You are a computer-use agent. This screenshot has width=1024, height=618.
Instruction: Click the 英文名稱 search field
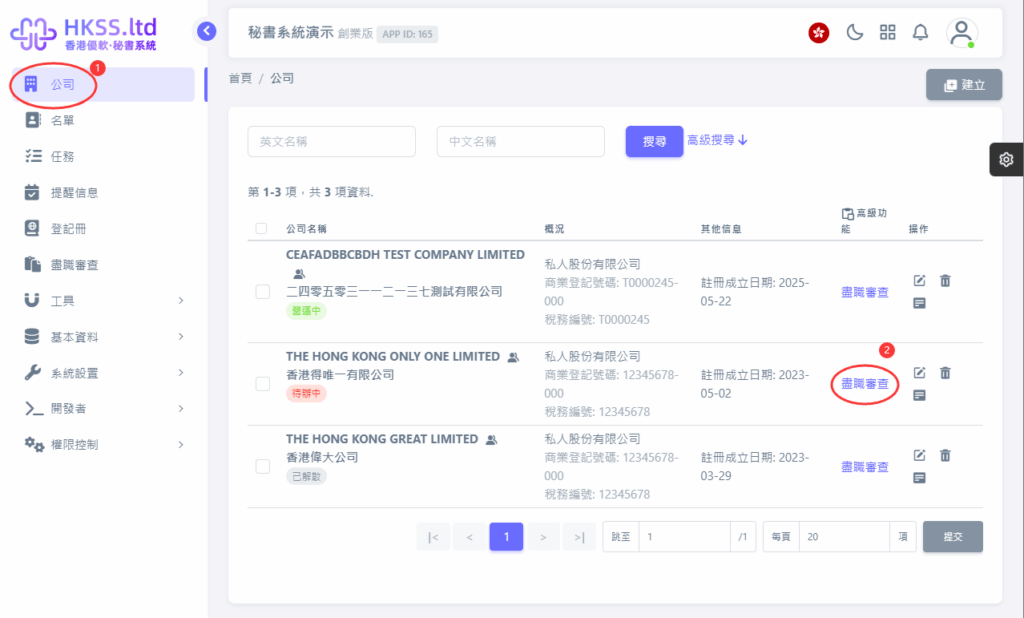point(331,142)
